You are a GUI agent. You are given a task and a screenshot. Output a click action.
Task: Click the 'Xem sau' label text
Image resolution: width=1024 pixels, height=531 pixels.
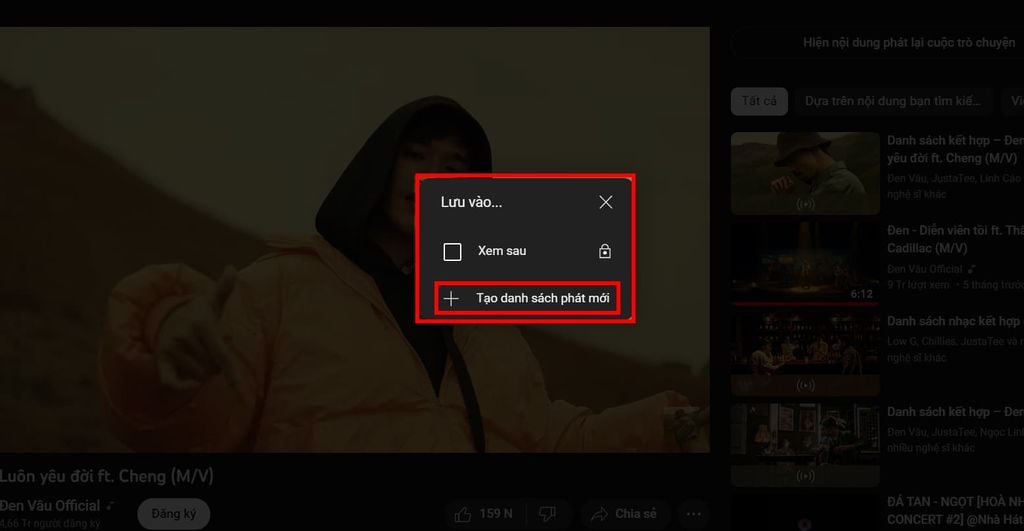click(502, 251)
